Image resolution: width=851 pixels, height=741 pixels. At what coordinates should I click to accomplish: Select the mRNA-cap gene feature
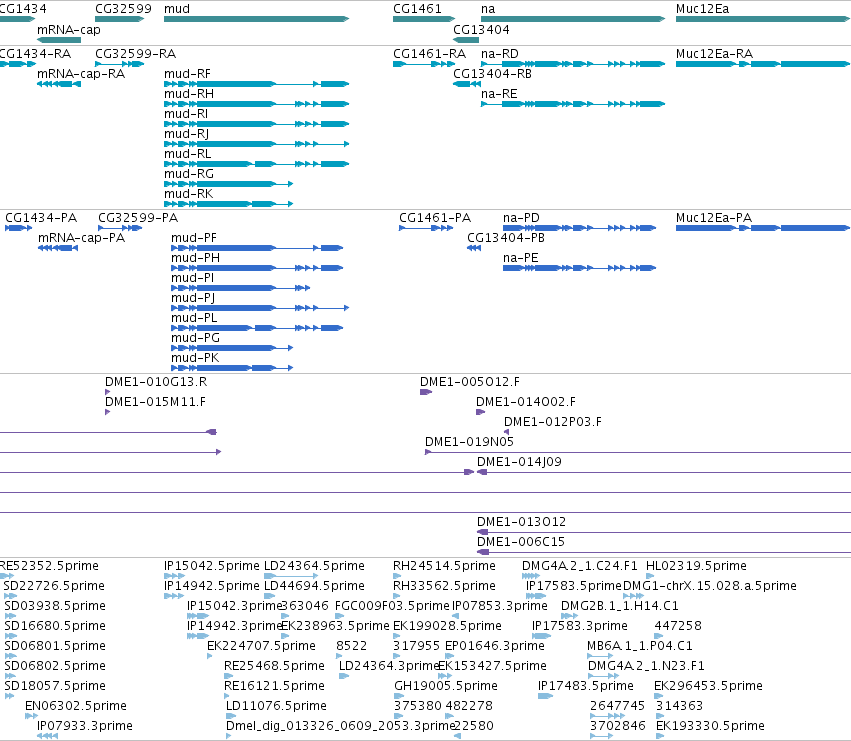tap(59, 40)
